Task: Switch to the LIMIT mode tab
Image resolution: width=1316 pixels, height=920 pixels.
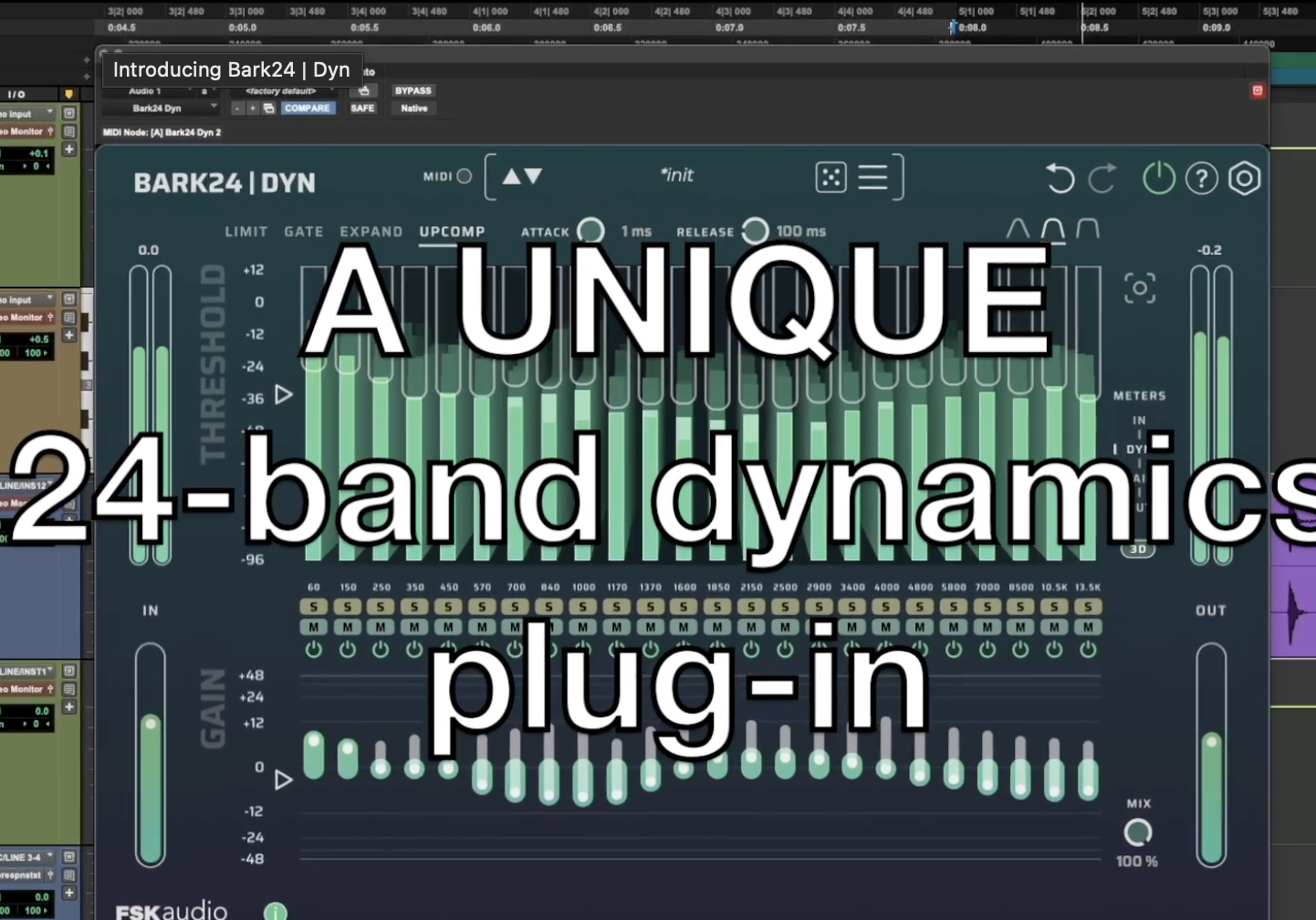Action: (246, 232)
